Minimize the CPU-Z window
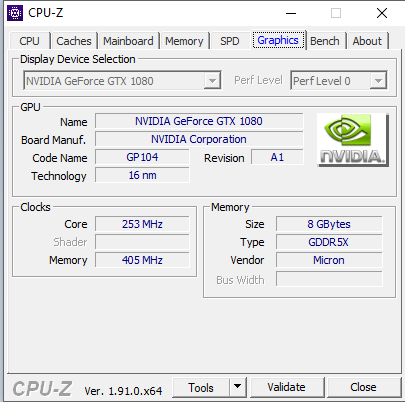Viewport: 405px width, 402px height. click(x=291, y=13)
